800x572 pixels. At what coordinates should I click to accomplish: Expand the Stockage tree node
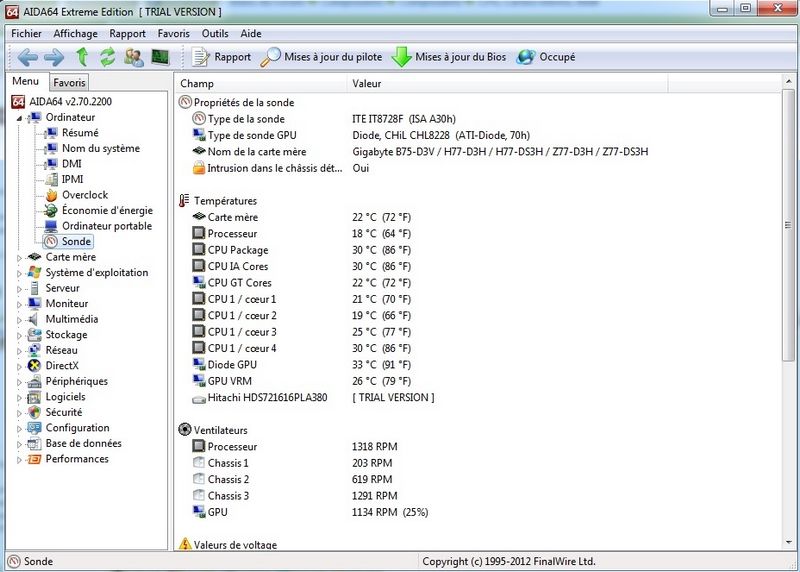tap(19, 336)
